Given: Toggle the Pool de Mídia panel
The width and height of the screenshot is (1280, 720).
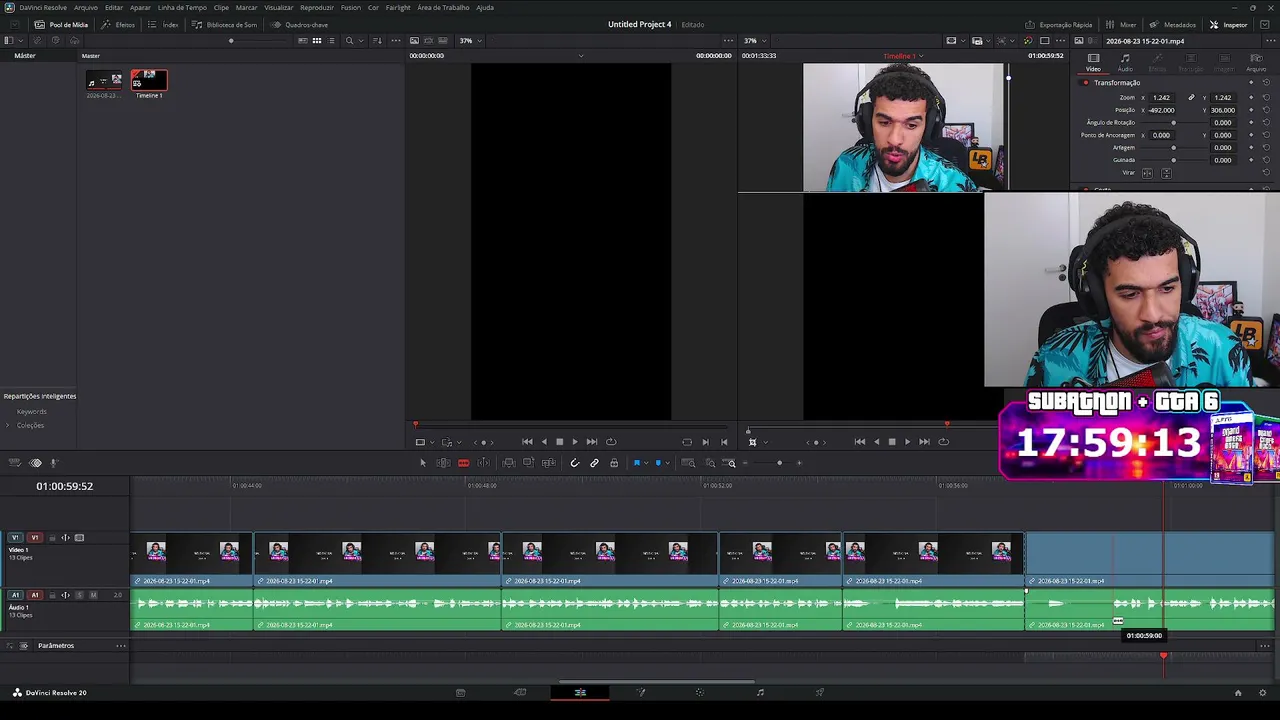Looking at the screenshot, I should 62,25.
